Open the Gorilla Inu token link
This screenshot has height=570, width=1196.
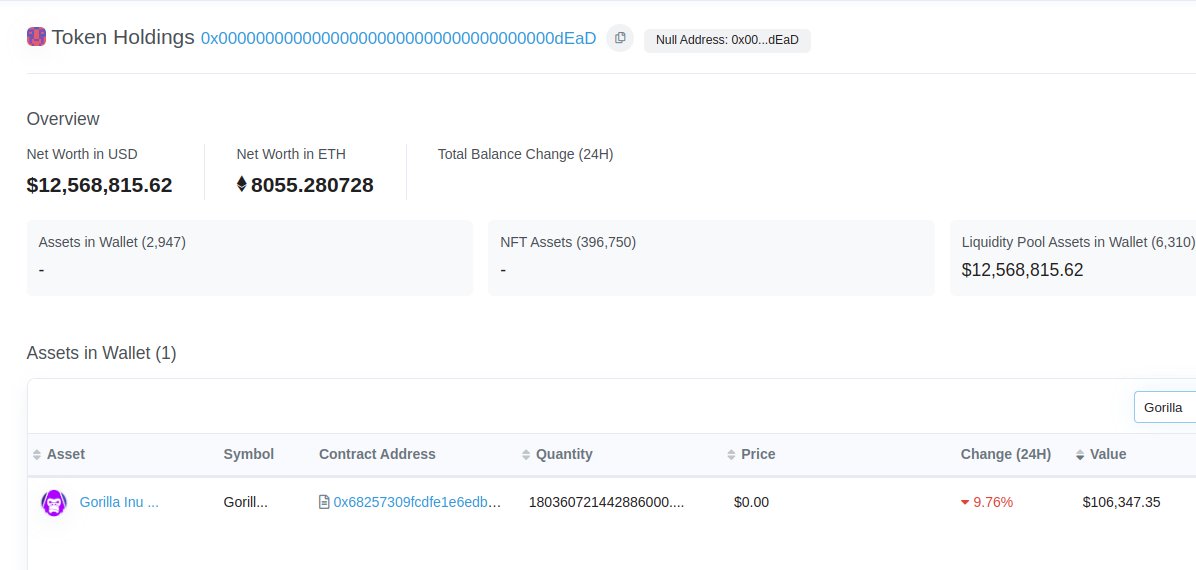[119, 502]
